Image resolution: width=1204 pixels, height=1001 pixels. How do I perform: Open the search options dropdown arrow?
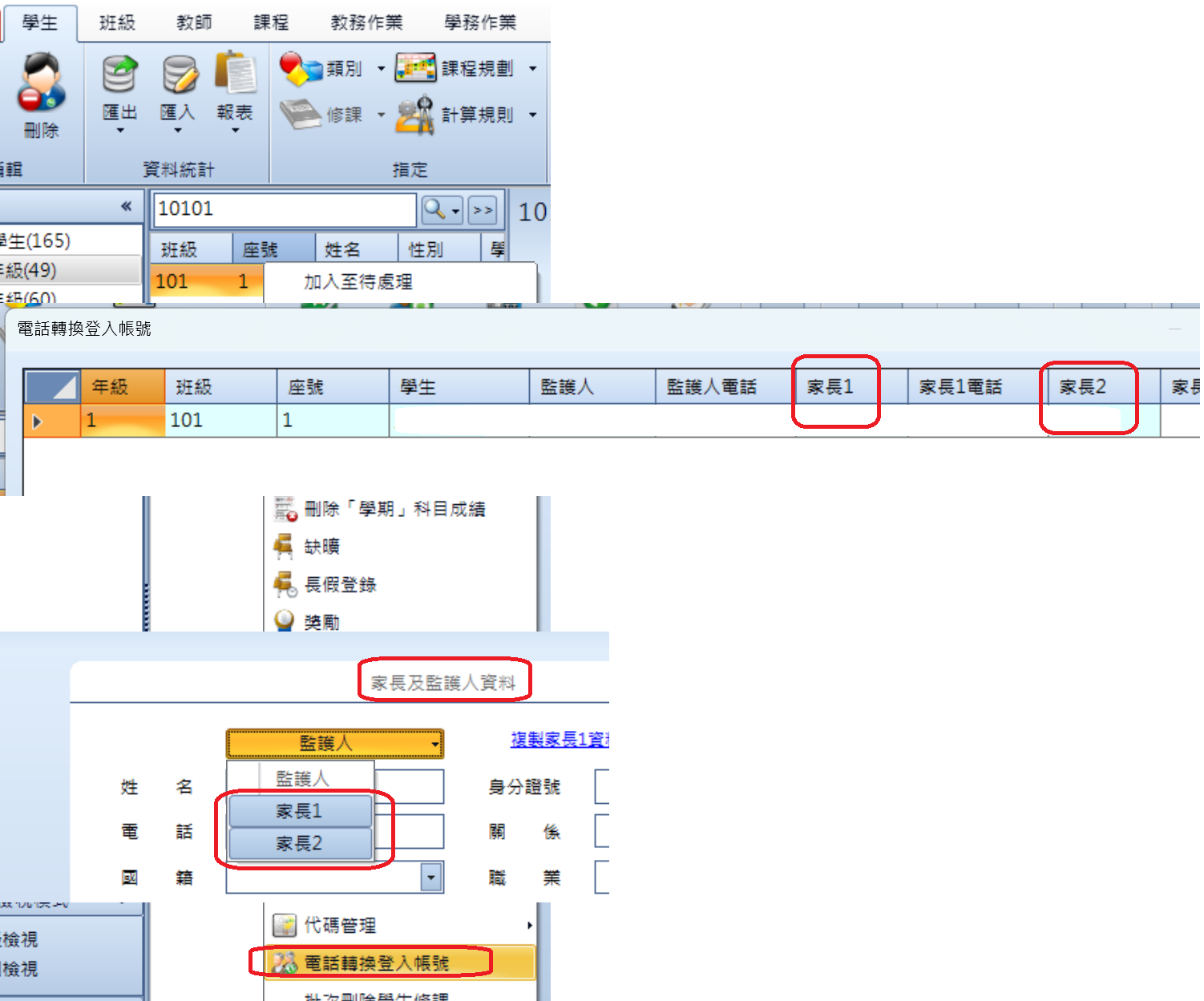coord(455,211)
